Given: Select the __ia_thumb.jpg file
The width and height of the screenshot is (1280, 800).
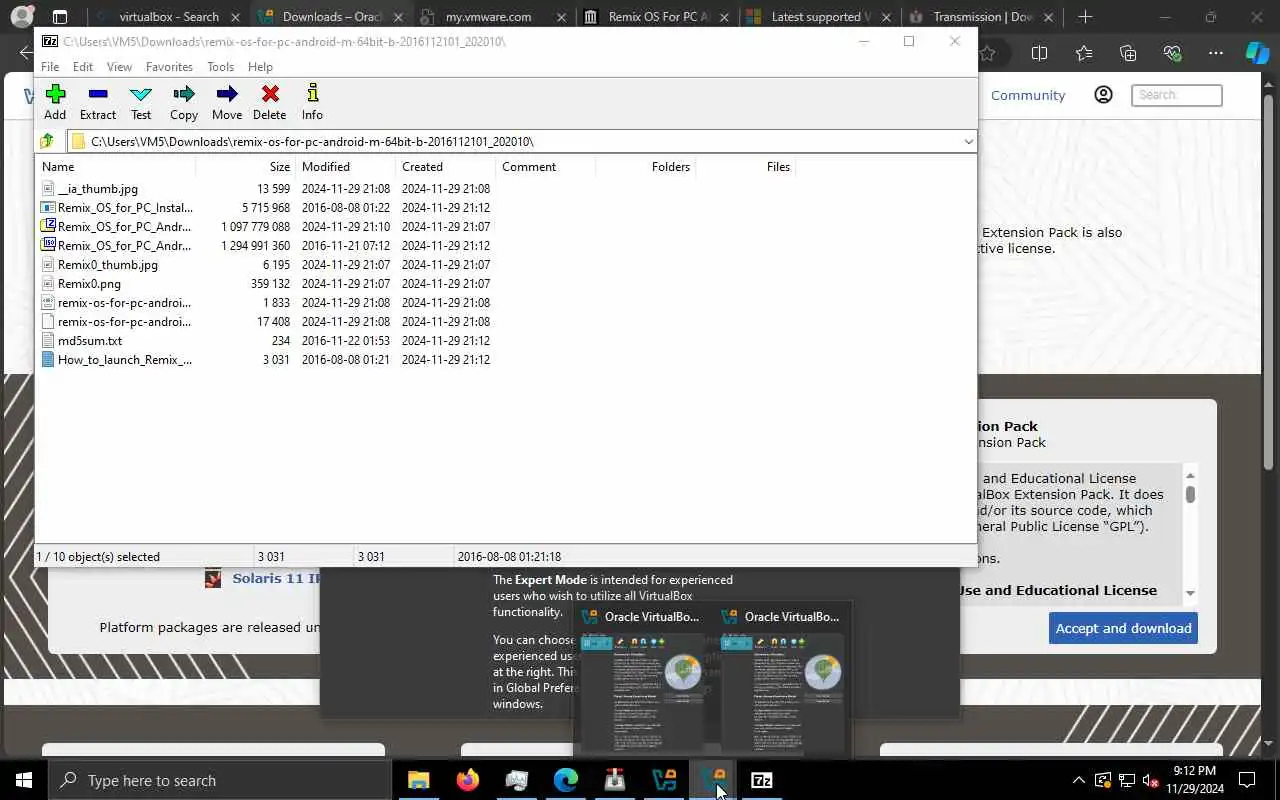Looking at the screenshot, I should [x=97, y=189].
